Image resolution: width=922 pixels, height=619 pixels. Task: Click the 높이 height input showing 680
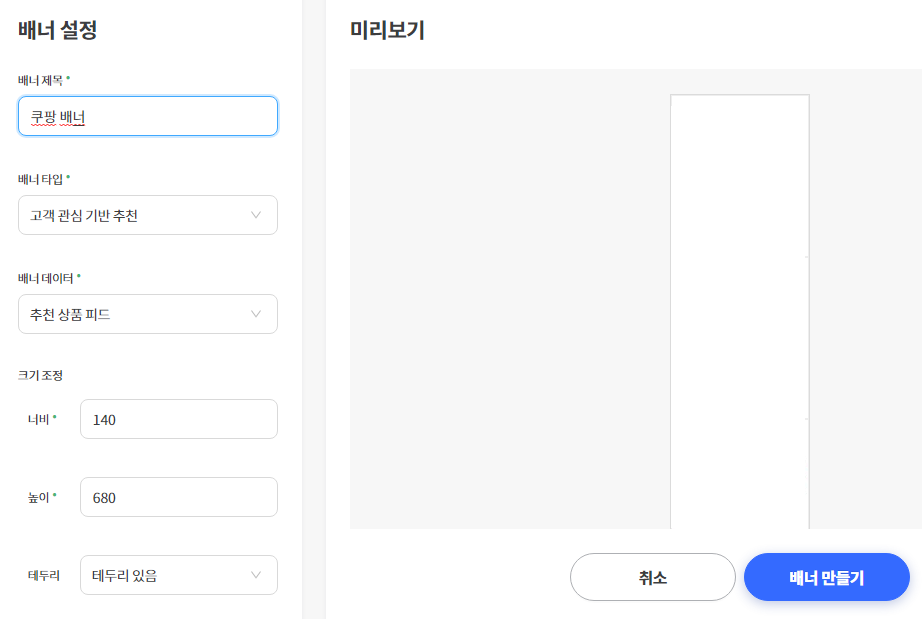pyautogui.click(x=178, y=497)
